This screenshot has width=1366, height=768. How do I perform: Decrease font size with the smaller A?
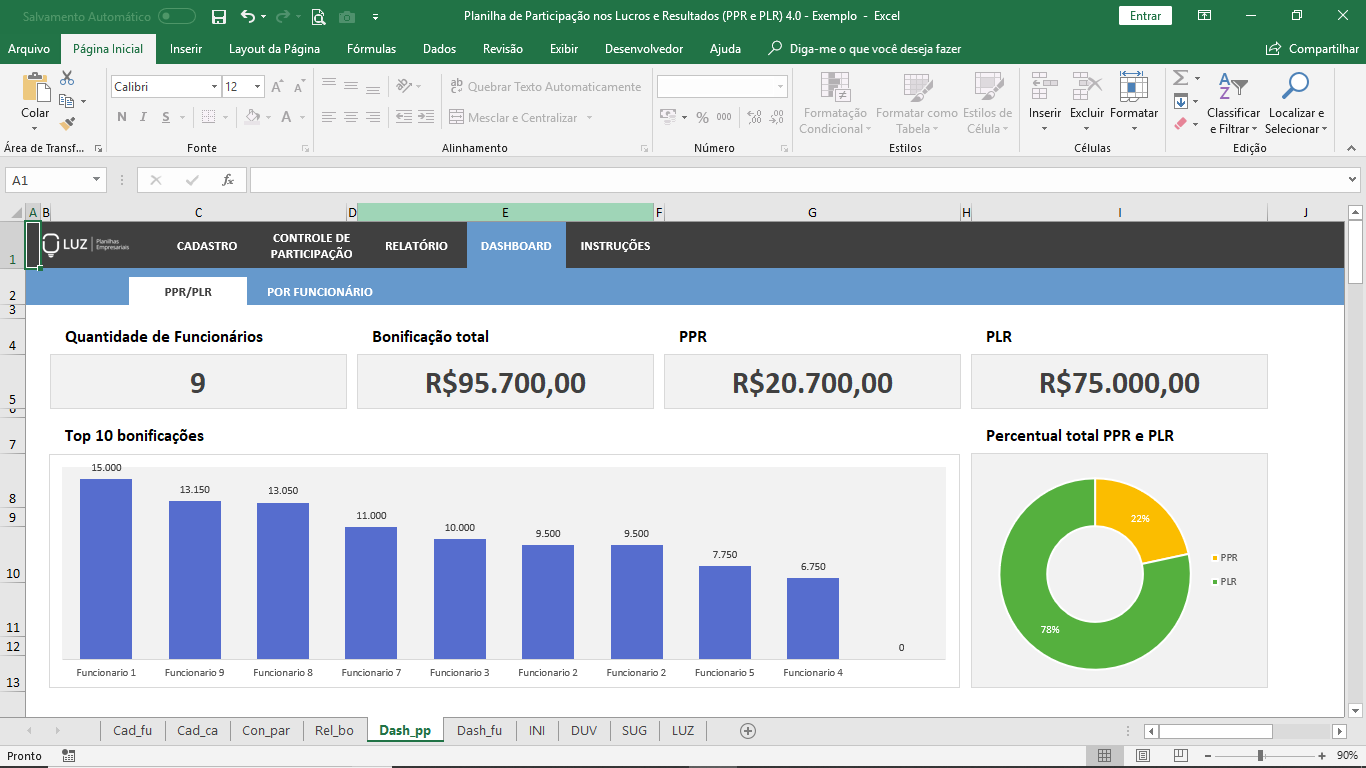coord(301,87)
